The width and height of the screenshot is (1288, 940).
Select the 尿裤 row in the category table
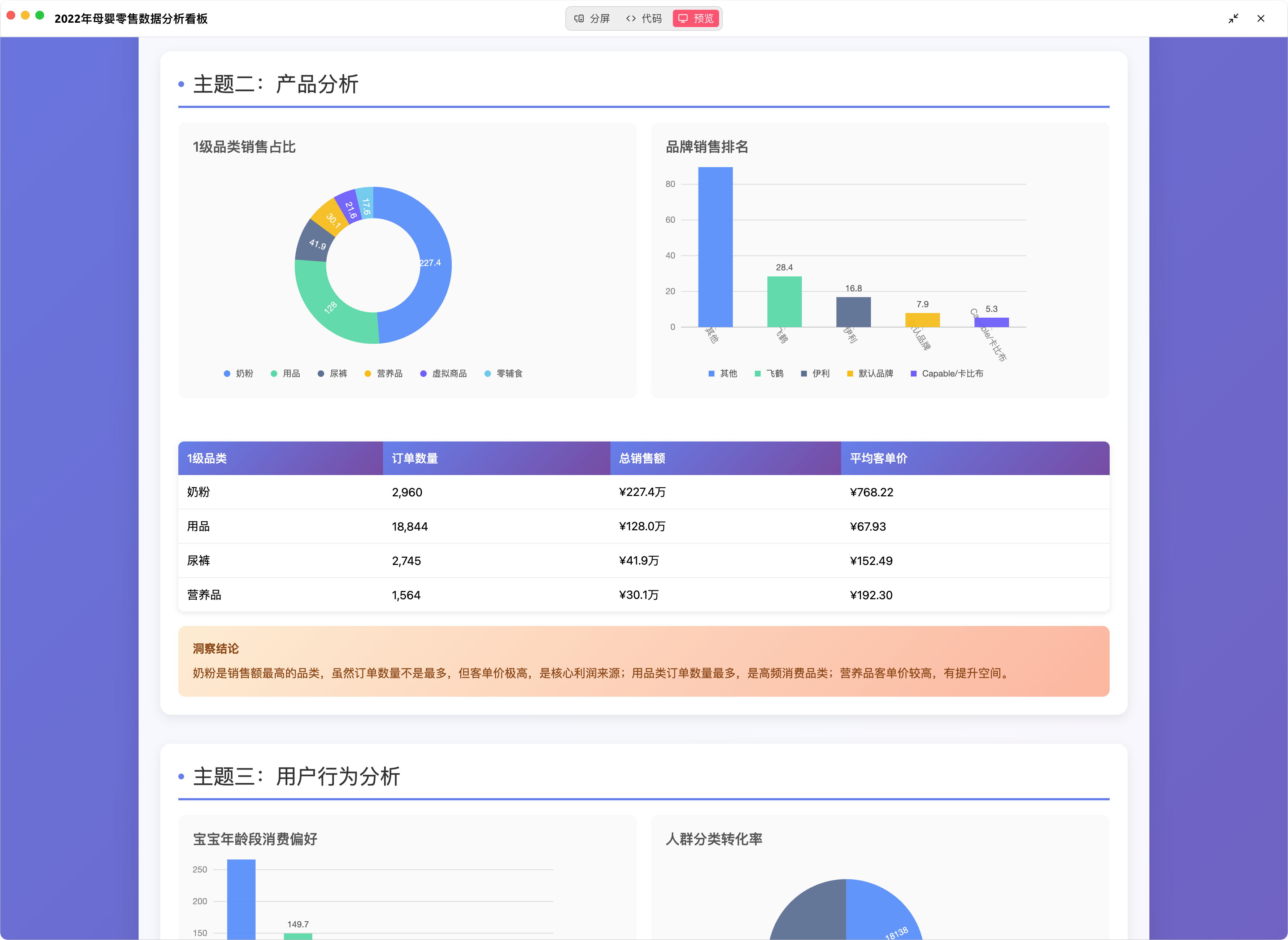[643, 561]
